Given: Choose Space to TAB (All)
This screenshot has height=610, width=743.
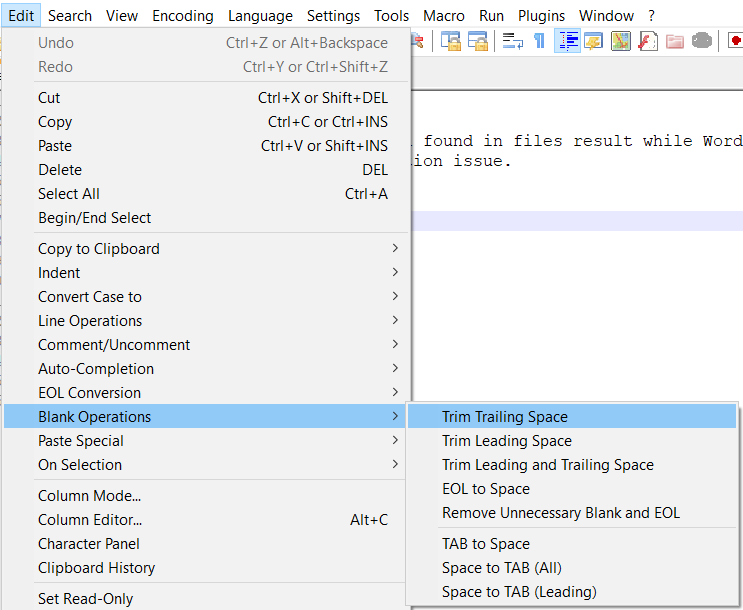Looking at the screenshot, I should pos(572,568).
